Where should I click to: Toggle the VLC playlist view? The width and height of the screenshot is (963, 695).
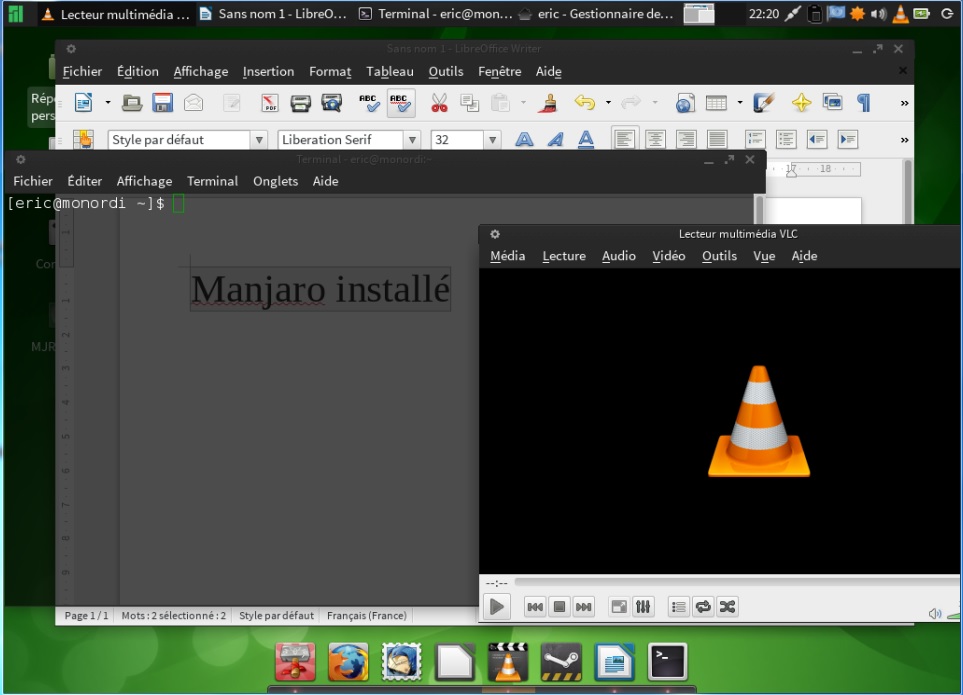679,607
